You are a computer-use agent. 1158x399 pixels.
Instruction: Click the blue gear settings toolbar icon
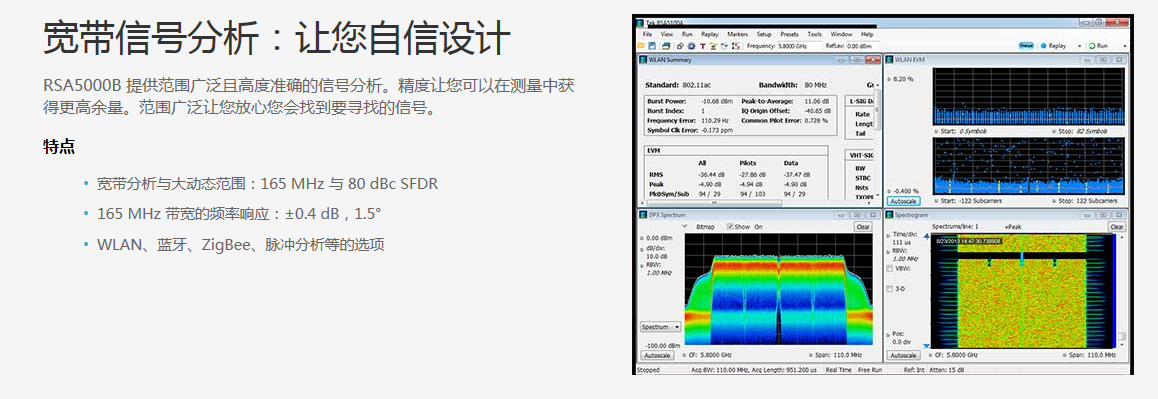tap(691, 46)
